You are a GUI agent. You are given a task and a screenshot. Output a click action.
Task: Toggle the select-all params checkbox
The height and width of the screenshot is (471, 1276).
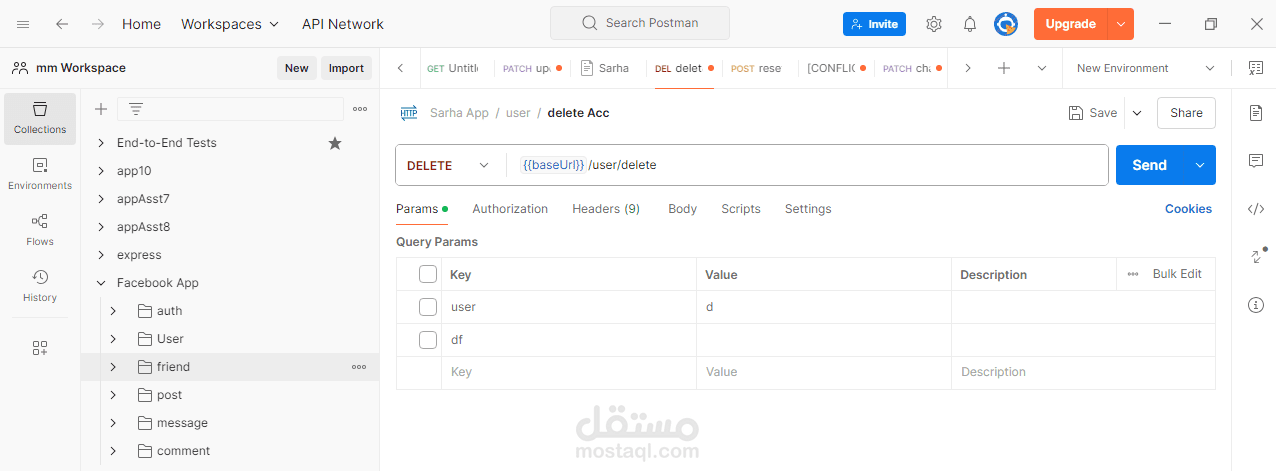coord(428,274)
